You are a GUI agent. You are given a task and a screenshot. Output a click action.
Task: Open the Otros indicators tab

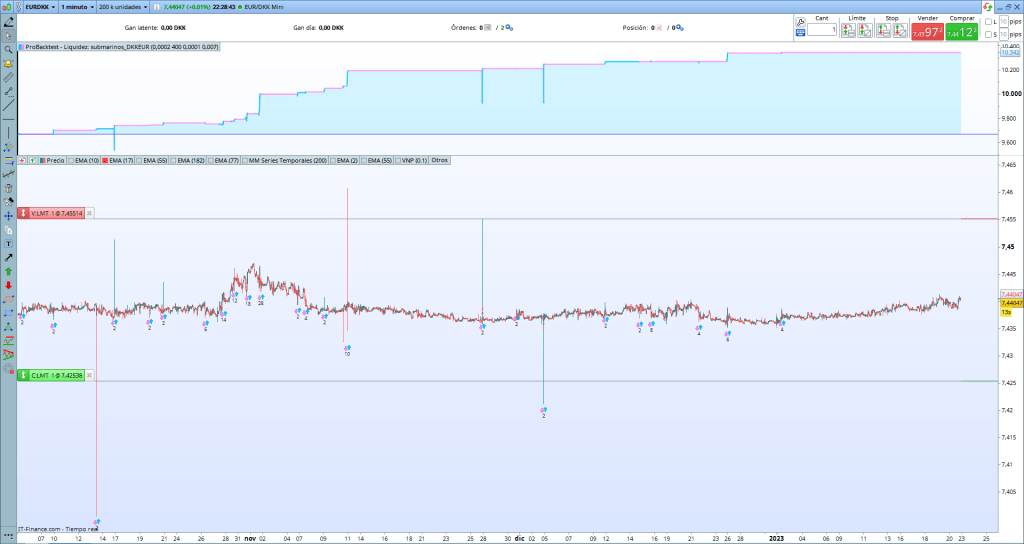pyautogui.click(x=440, y=160)
